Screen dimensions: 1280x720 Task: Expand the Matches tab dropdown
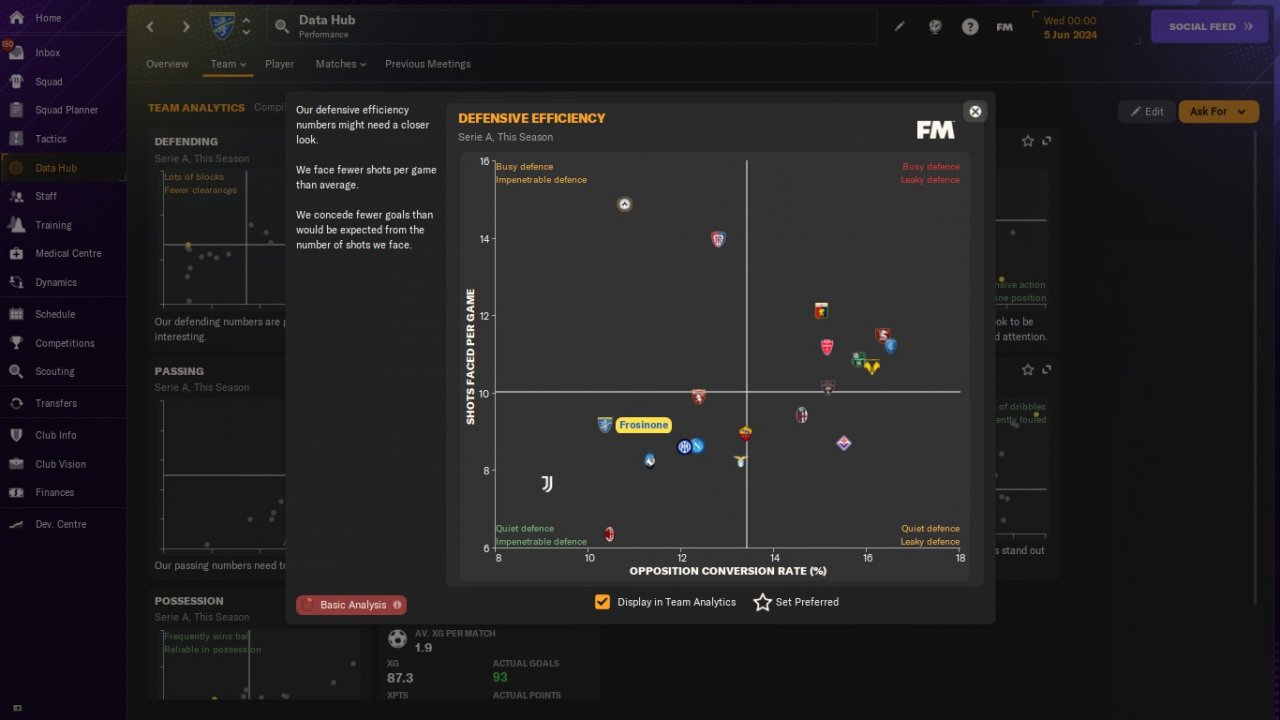(x=341, y=64)
